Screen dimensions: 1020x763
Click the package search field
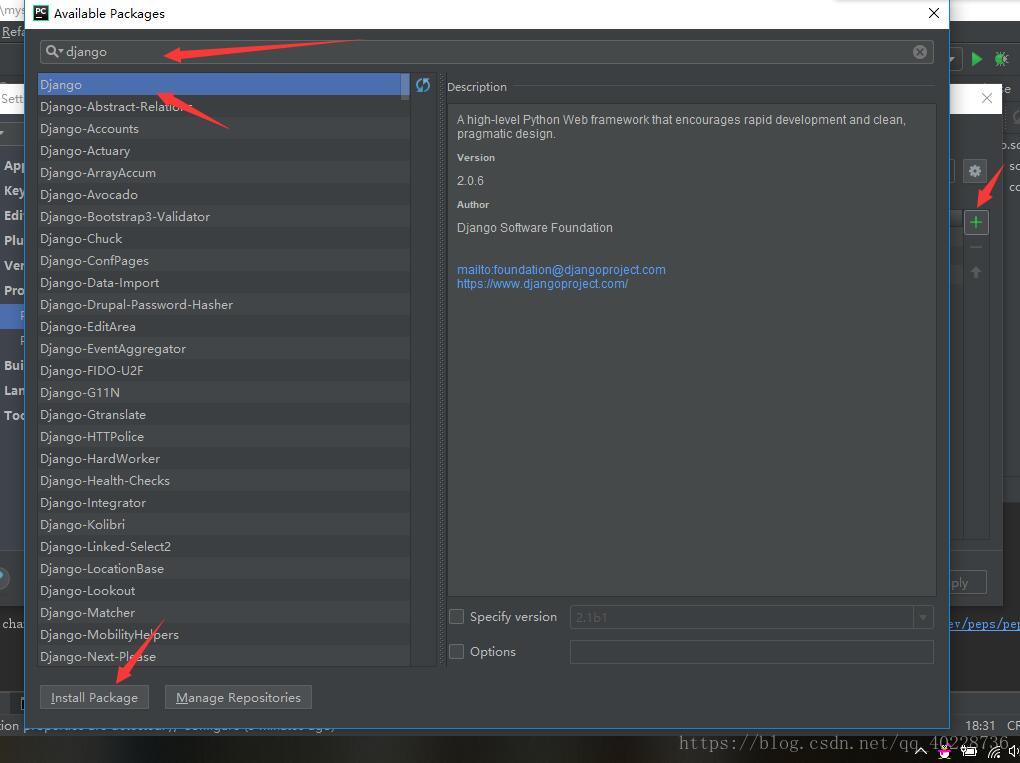coord(487,52)
